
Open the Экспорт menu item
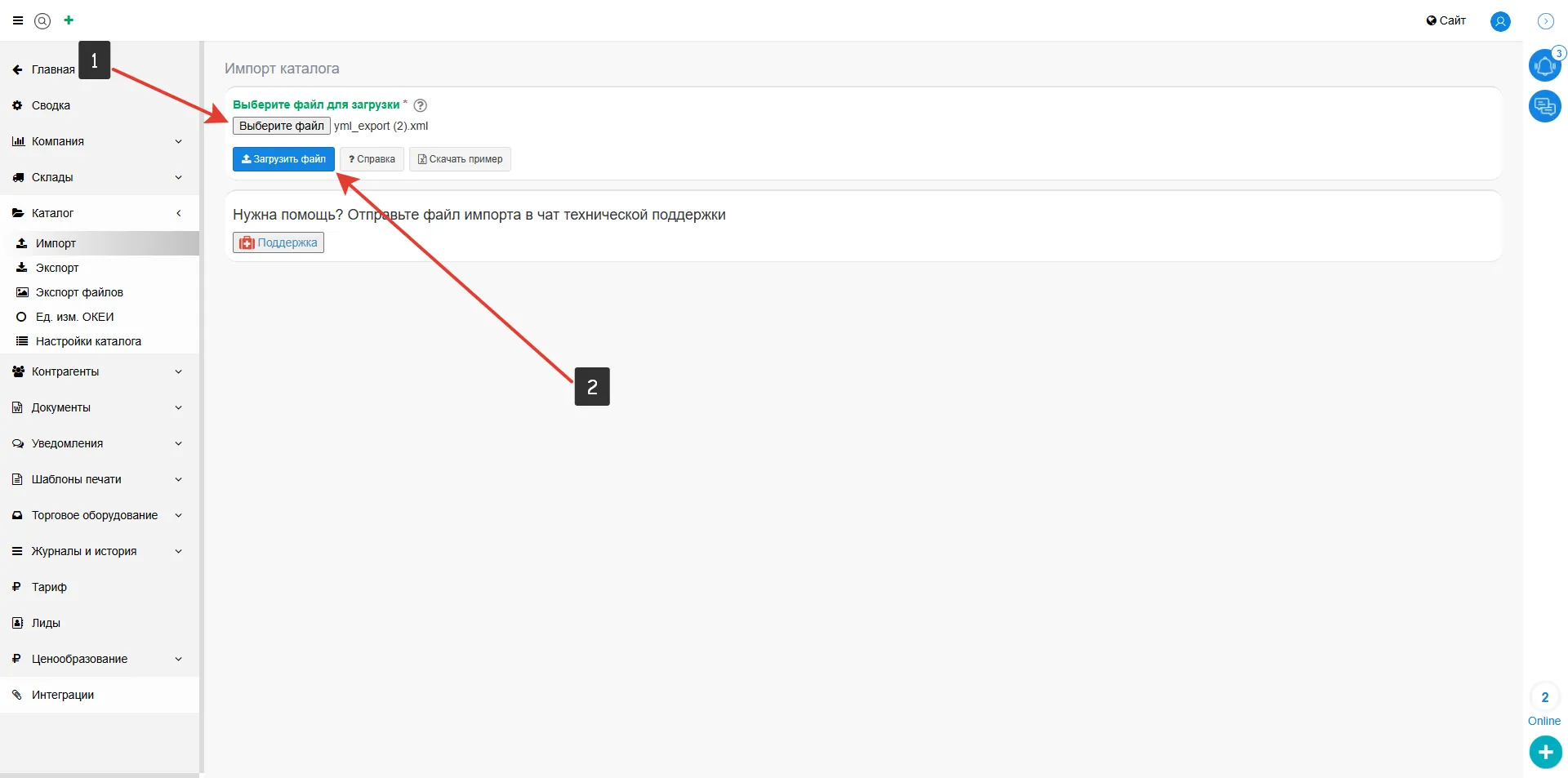point(57,268)
